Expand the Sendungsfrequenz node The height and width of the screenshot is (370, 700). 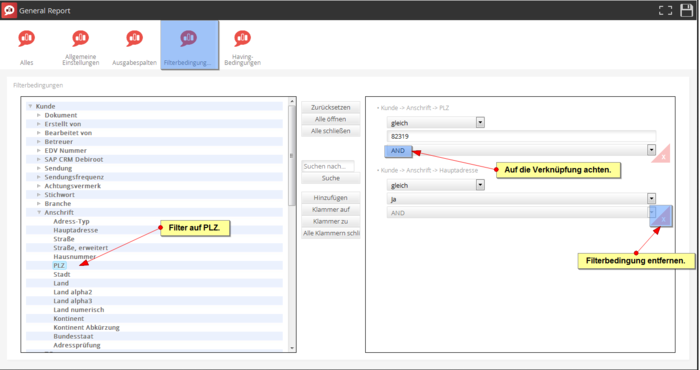click(x=39, y=177)
